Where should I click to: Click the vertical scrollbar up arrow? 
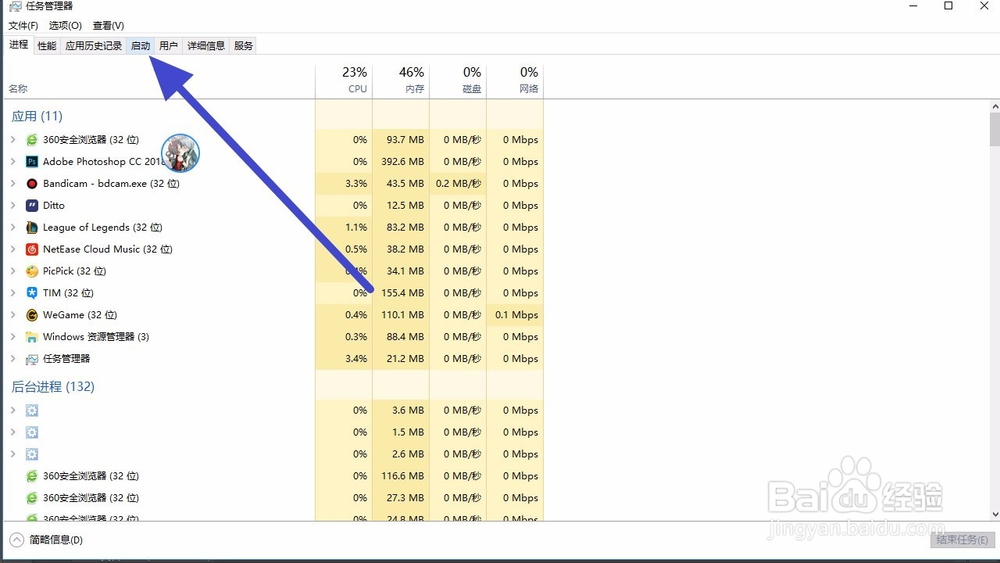tap(995, 106)
